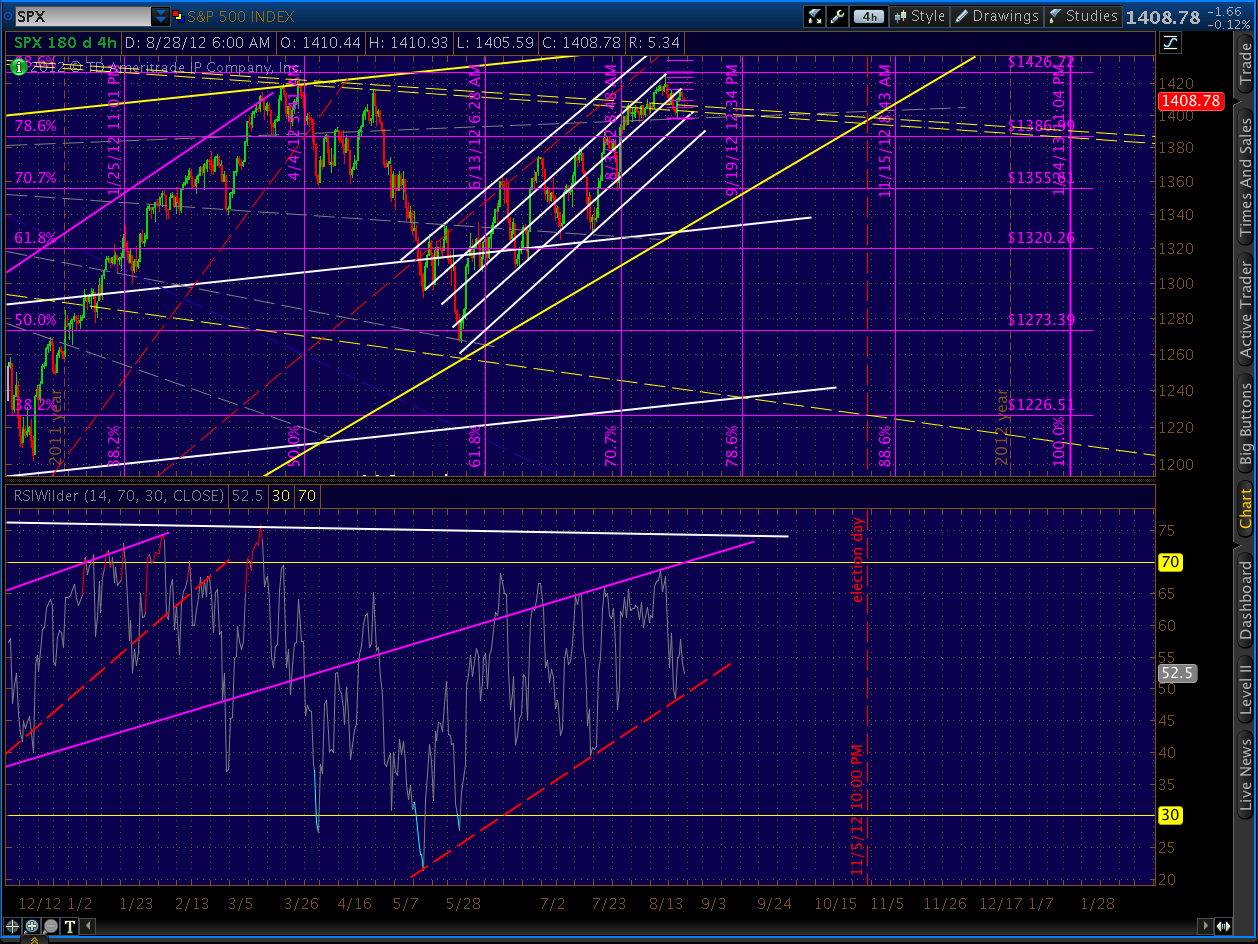Click the 9/24 date on time axis

(x=773, y=903)
